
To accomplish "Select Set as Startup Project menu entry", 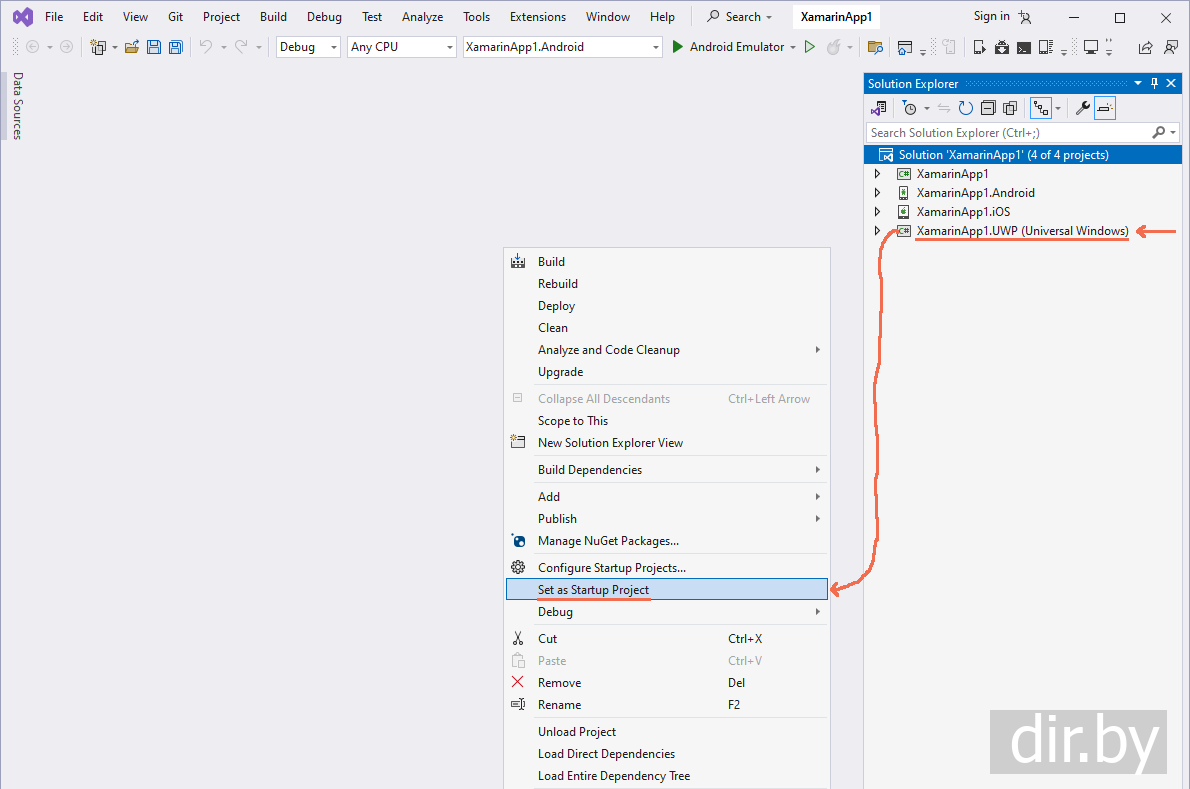I will click(x=593, y=590).
